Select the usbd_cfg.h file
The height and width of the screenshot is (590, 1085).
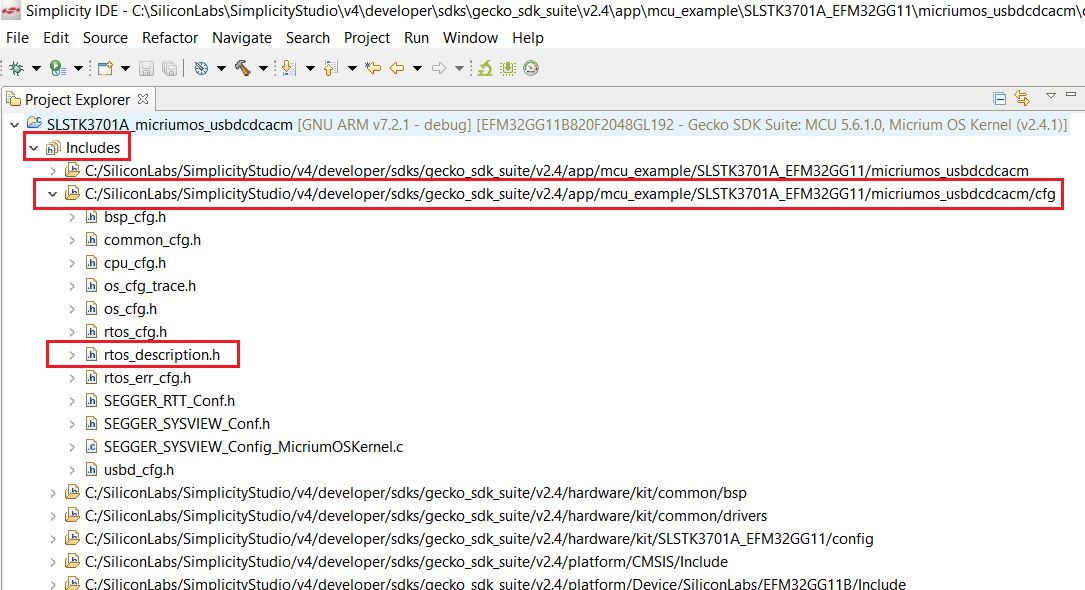pos(138,470)
